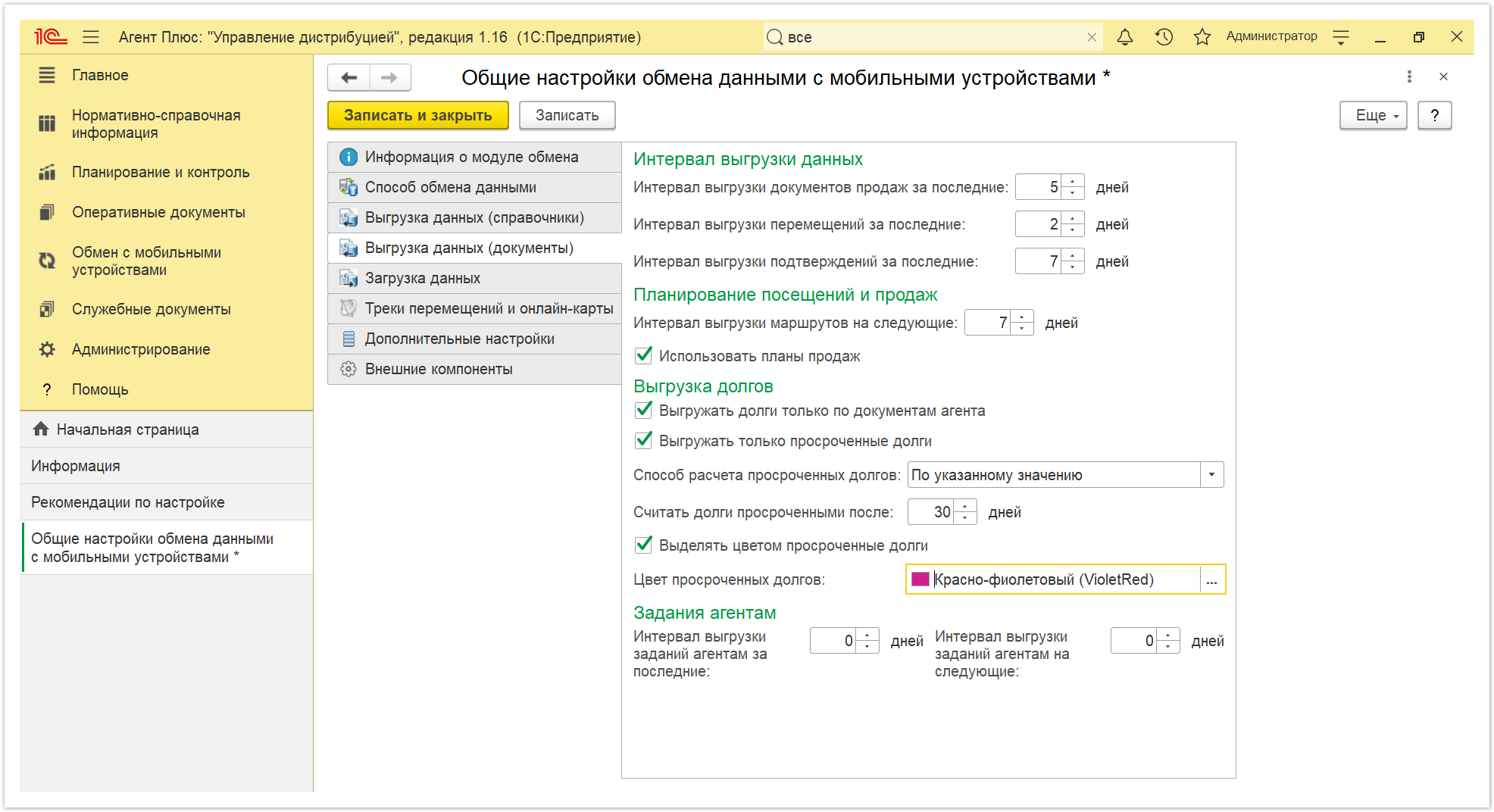Click the 30 days overdue value field
Viewport: 1494px width, 812px height.
[x=931, y=512]
